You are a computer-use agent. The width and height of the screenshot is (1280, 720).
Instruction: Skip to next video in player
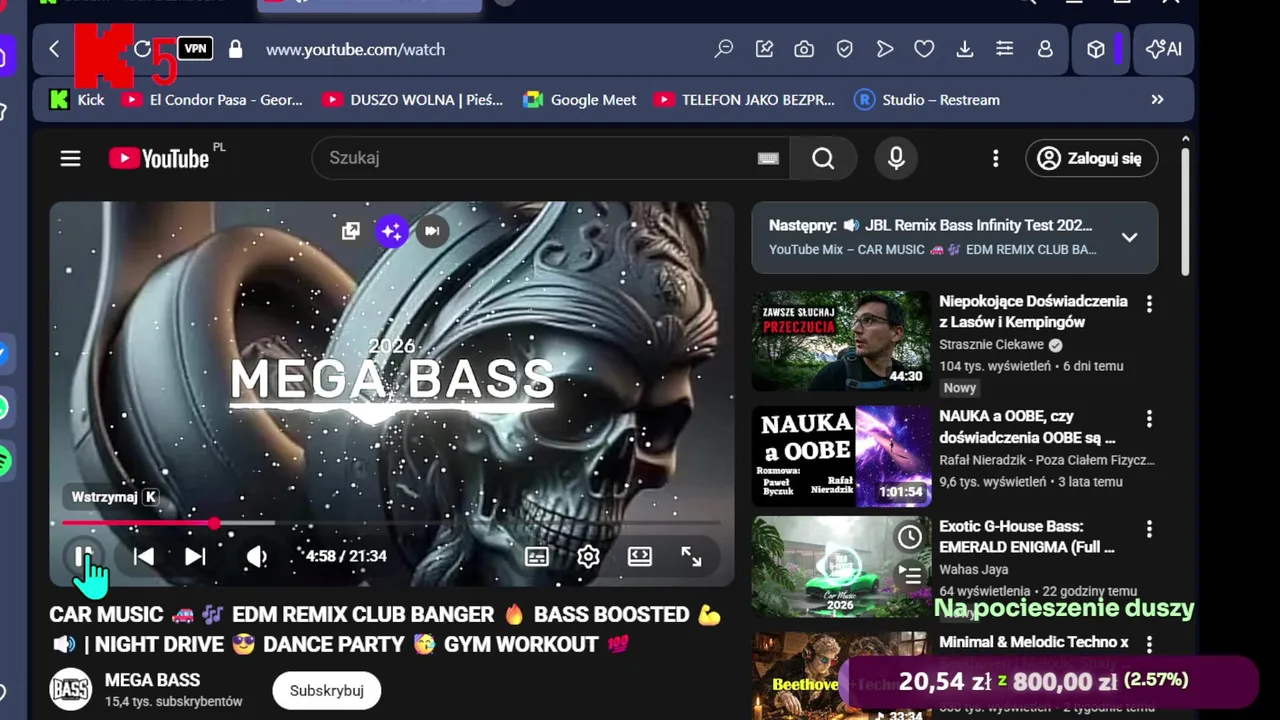point(195,557)
